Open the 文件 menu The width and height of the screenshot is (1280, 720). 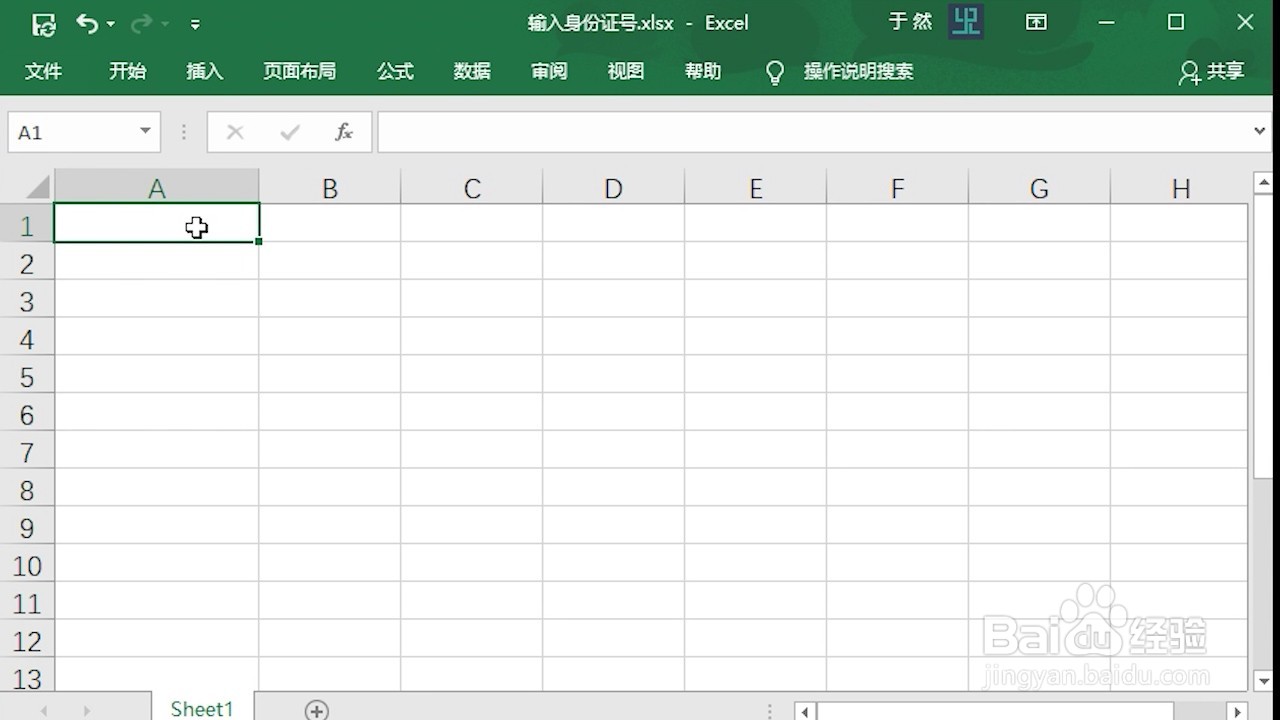pyautogui.click(x=44, y=71)
